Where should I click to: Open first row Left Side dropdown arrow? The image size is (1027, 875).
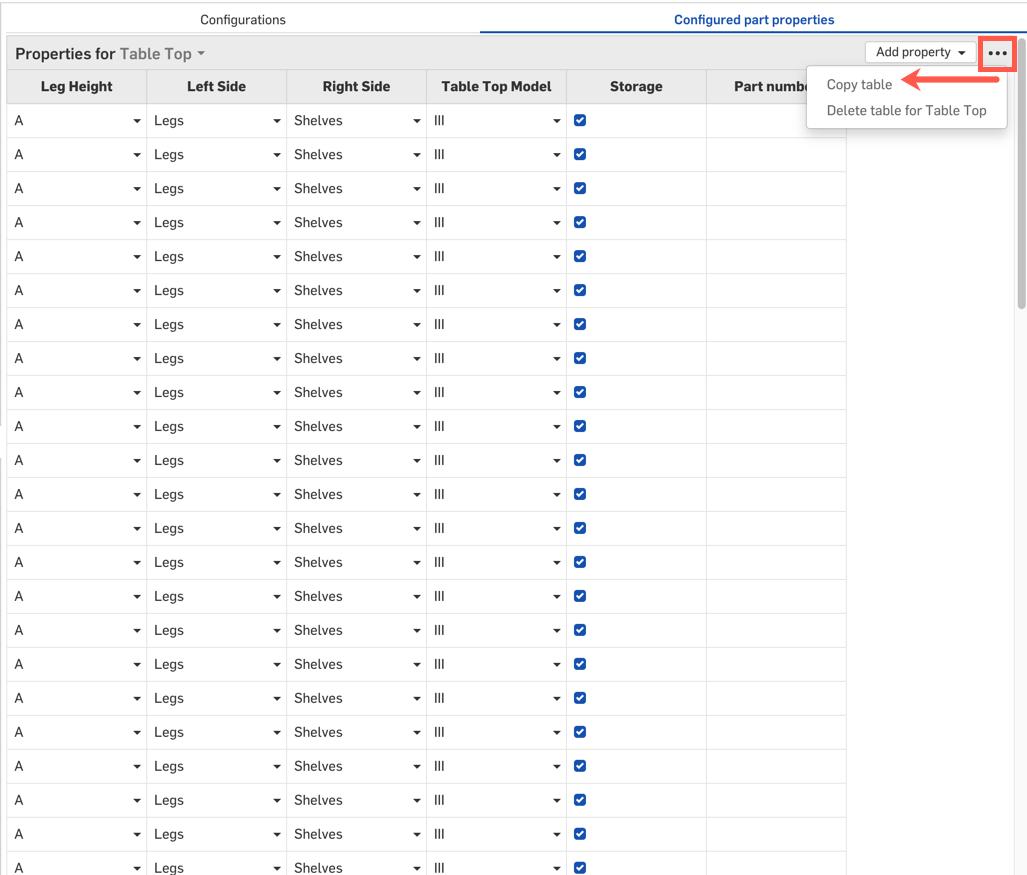pyautogui.click(x=277, y=121)
